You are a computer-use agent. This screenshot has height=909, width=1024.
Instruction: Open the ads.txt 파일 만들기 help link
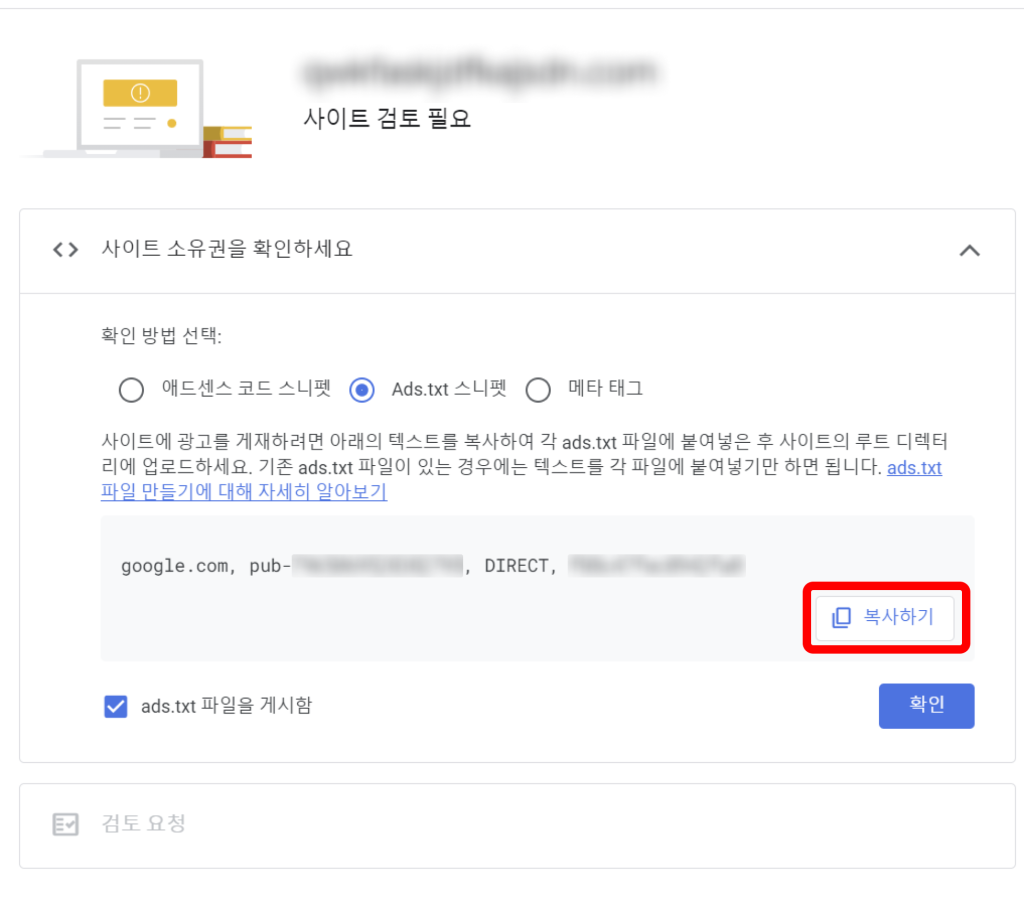point(243,491)
